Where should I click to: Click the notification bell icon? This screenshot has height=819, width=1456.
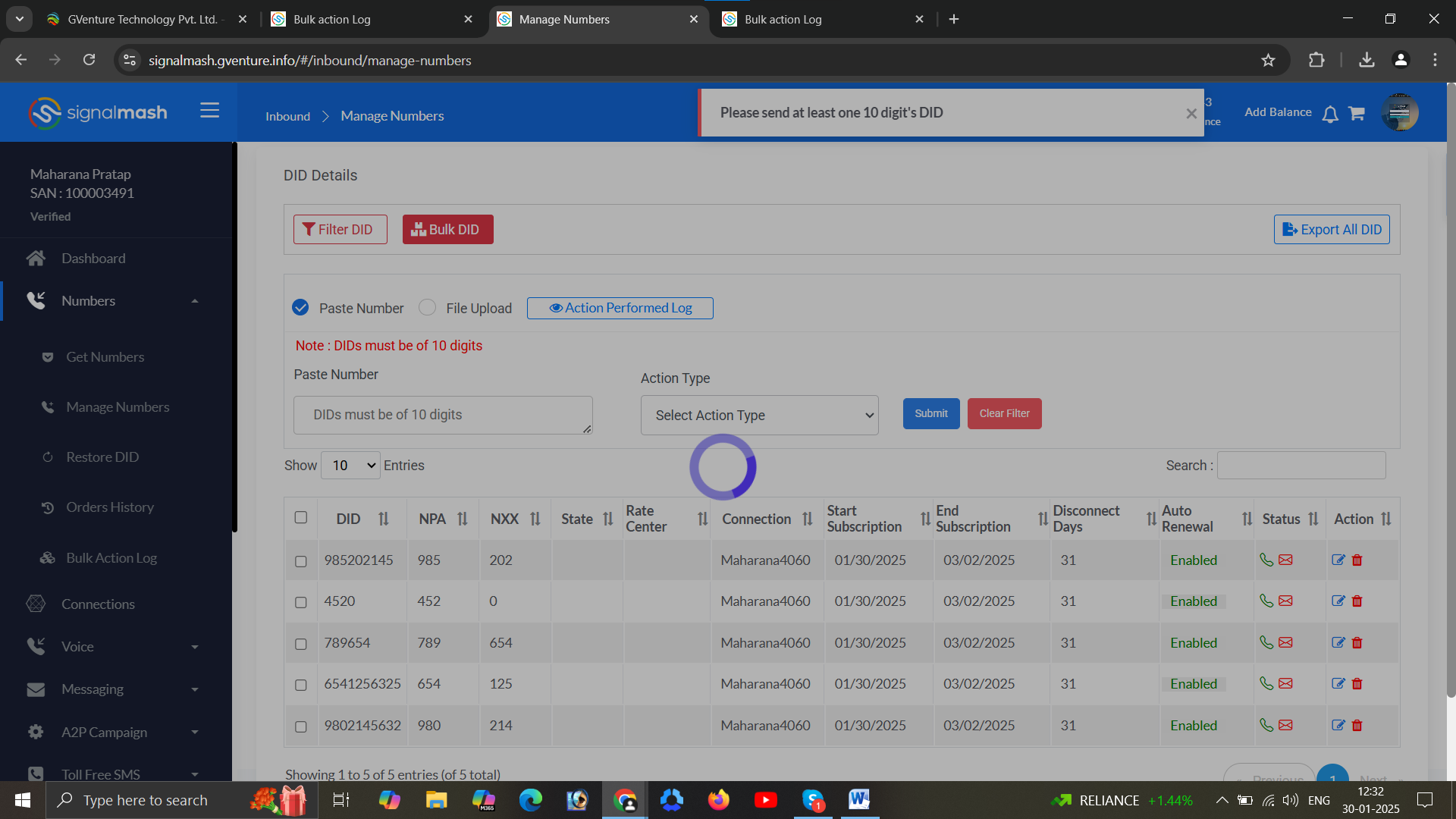1330,114
